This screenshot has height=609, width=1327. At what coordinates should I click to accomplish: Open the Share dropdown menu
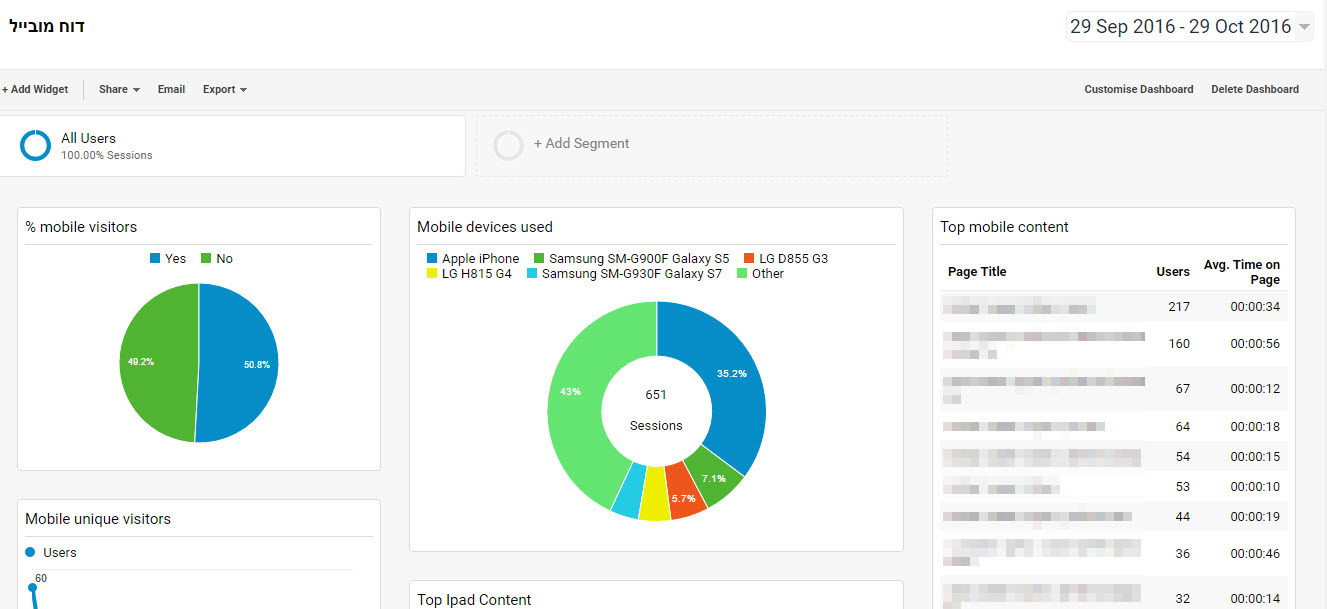[x=119, y=89]
